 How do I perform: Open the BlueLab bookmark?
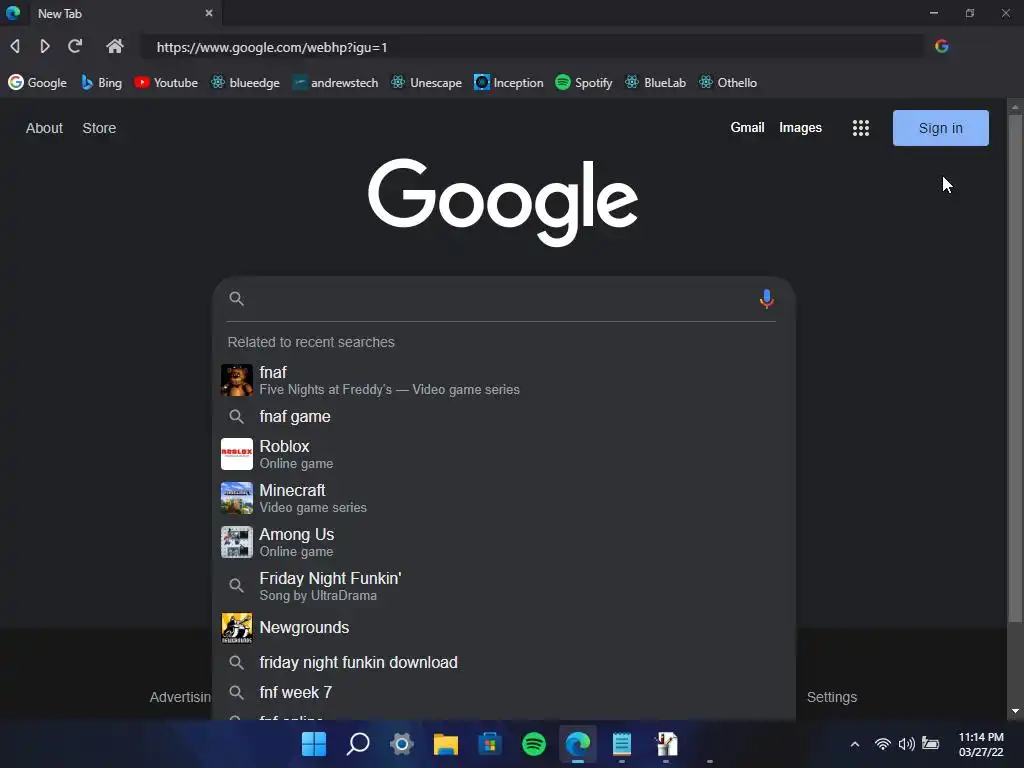click(x=656, y=82)
